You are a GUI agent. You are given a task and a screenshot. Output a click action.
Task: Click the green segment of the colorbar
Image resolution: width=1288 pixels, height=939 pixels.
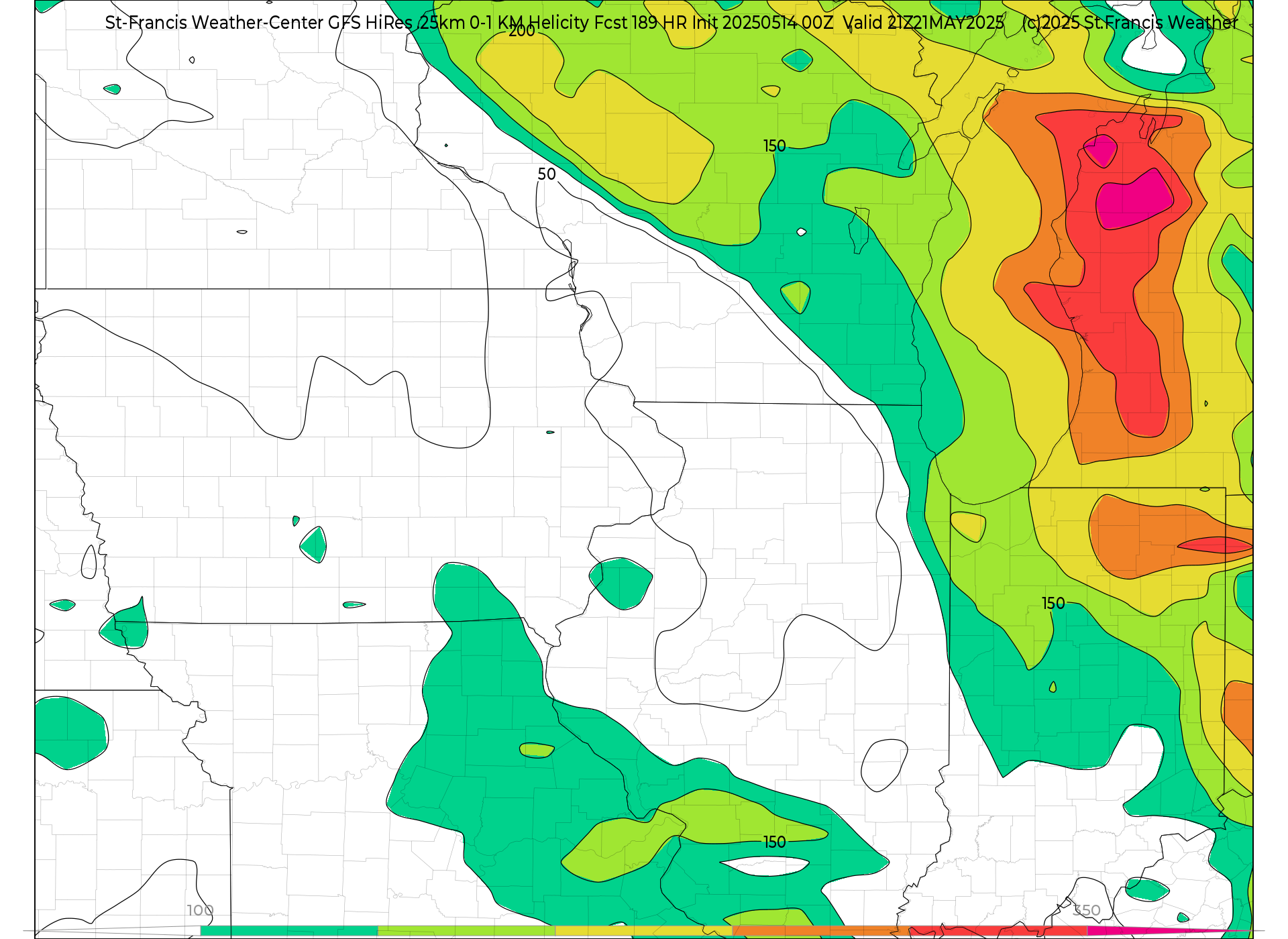[x=289, y=931]
